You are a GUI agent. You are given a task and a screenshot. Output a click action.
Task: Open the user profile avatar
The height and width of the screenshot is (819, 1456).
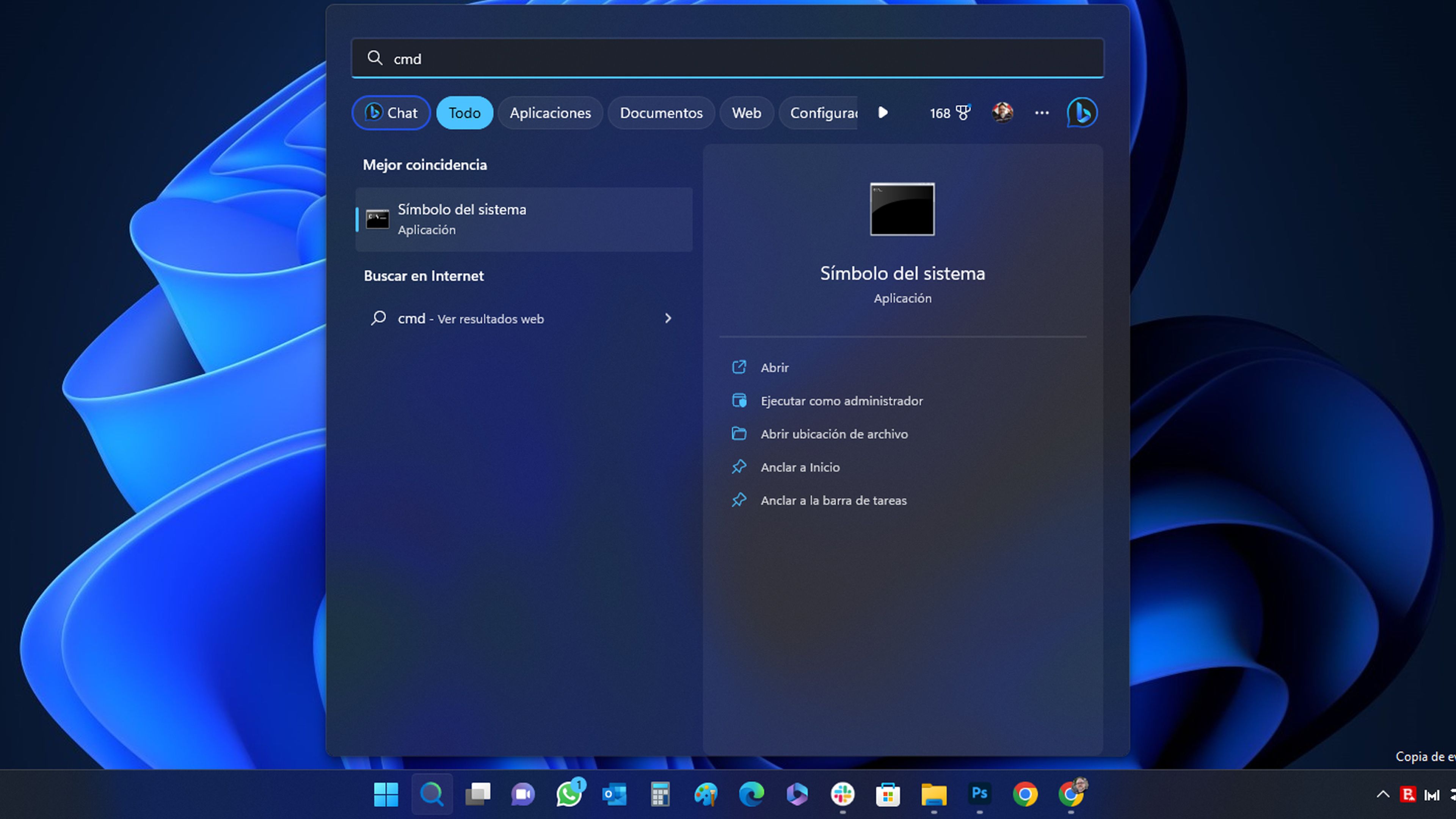(1002, 113)
